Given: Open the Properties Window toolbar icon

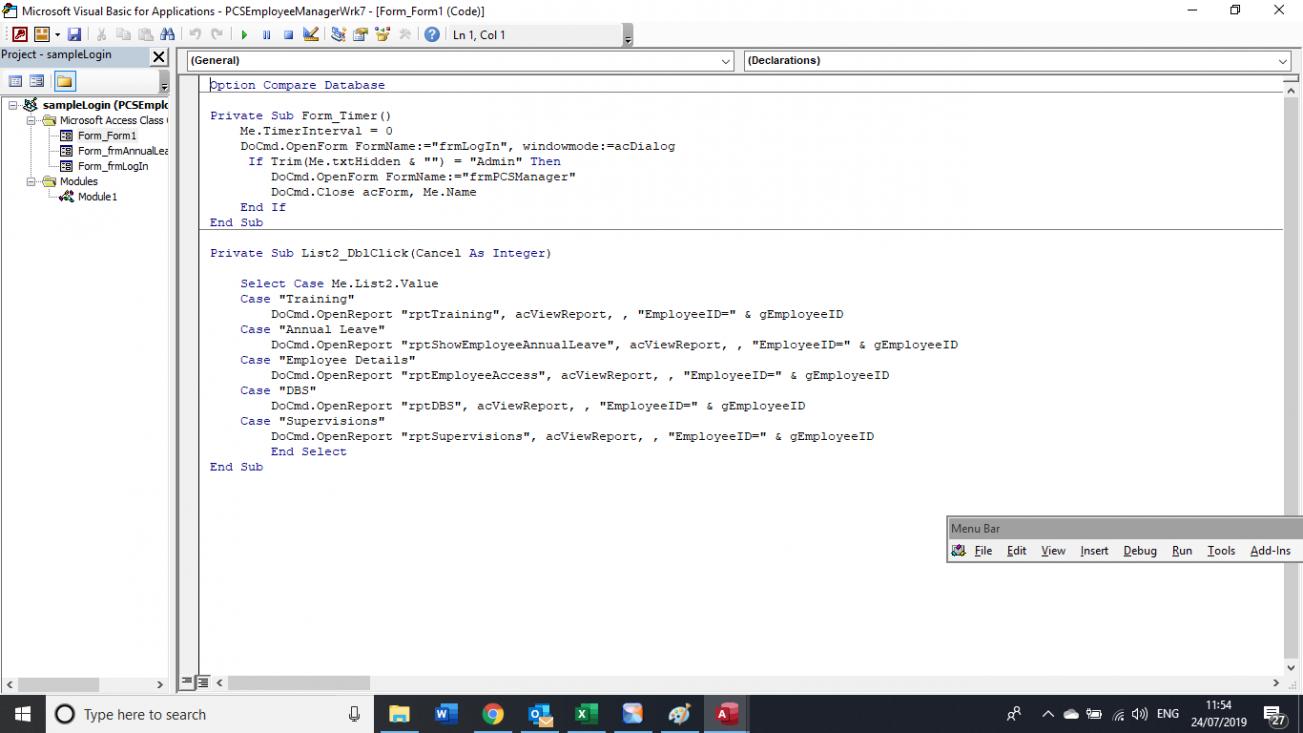Looking at the screenshot, I should click(360, 34).
